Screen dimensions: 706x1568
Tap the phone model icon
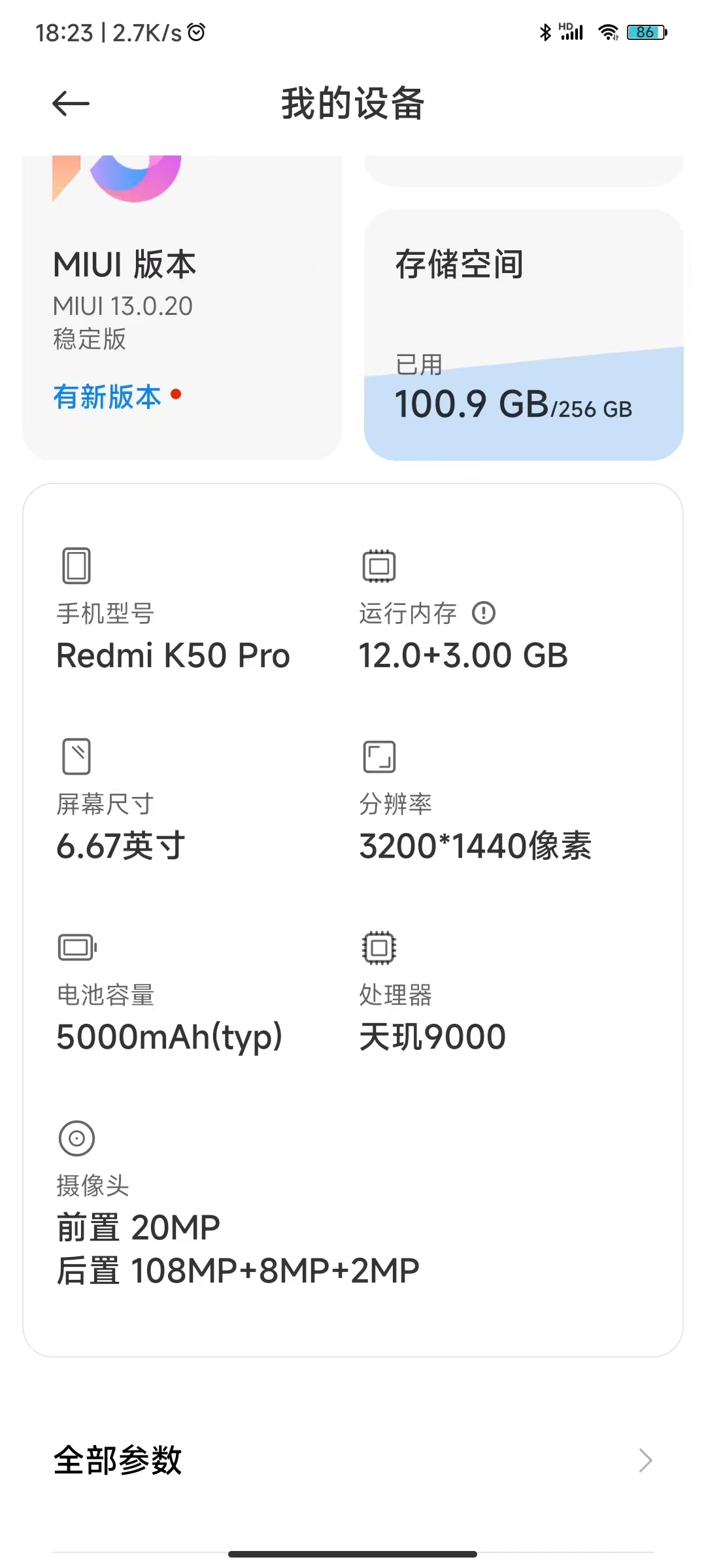click(x=76, y=566)
